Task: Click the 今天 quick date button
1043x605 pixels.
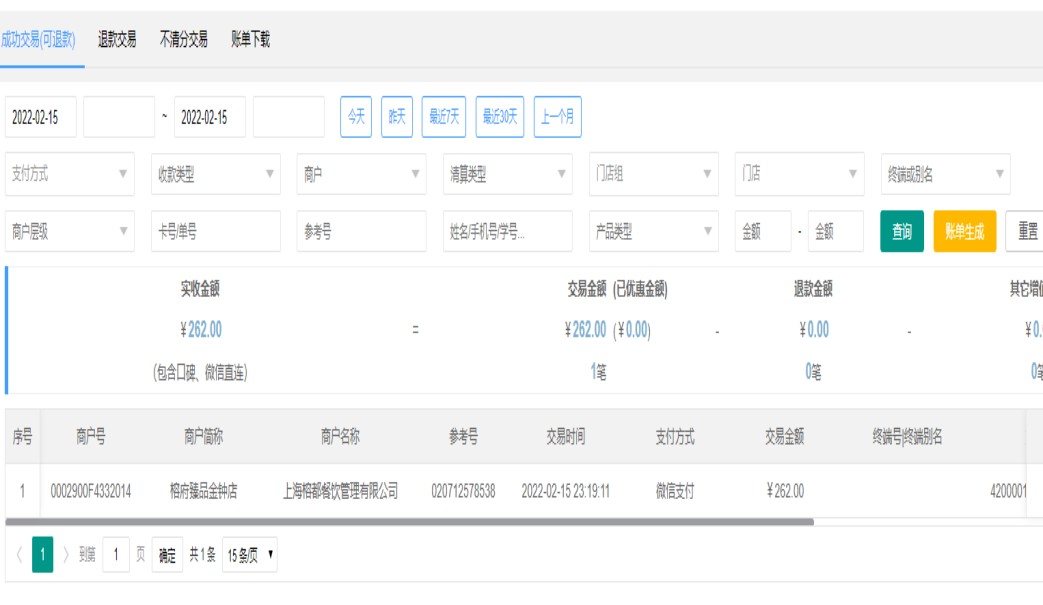Action: pos(356,117)
